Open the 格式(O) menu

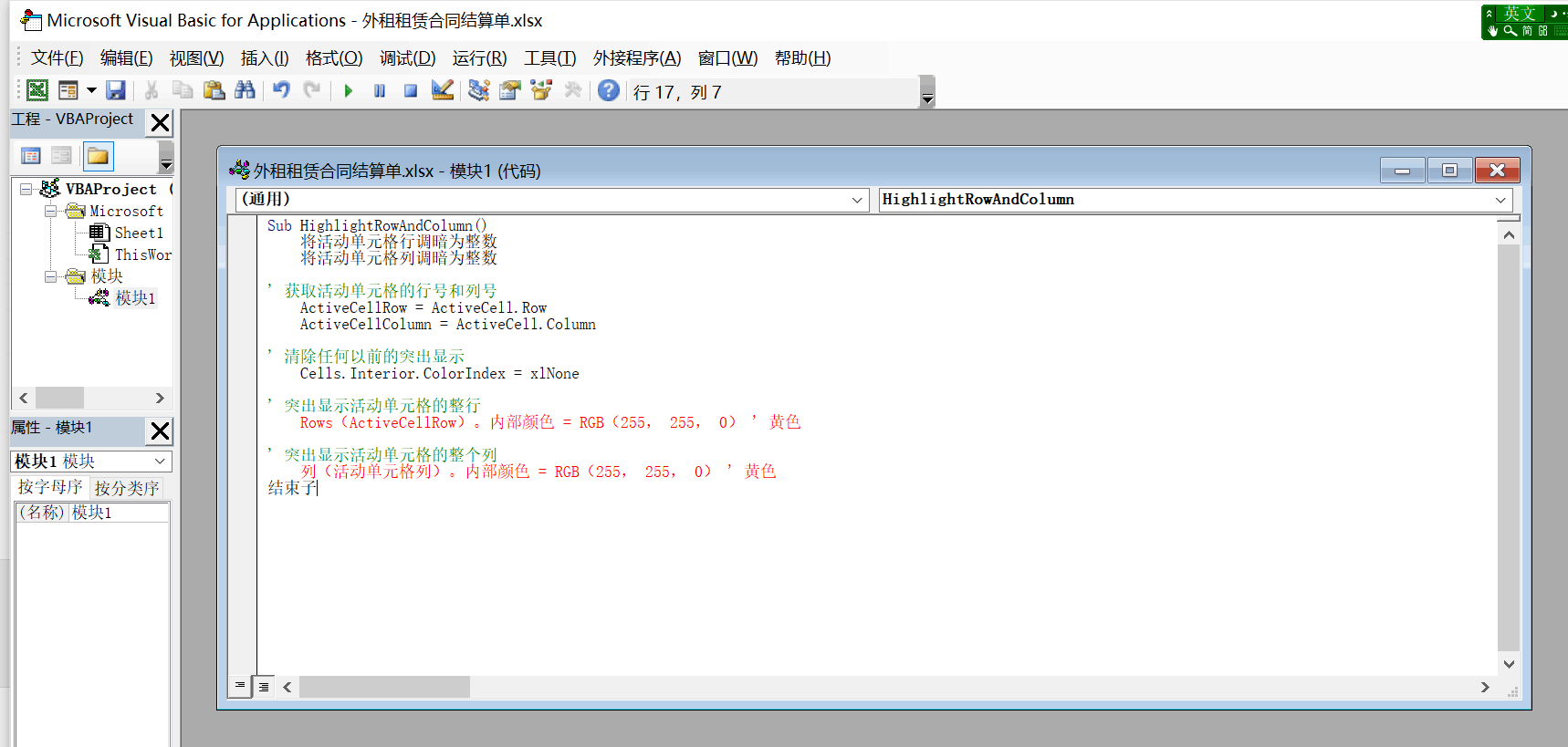point(334,58)
